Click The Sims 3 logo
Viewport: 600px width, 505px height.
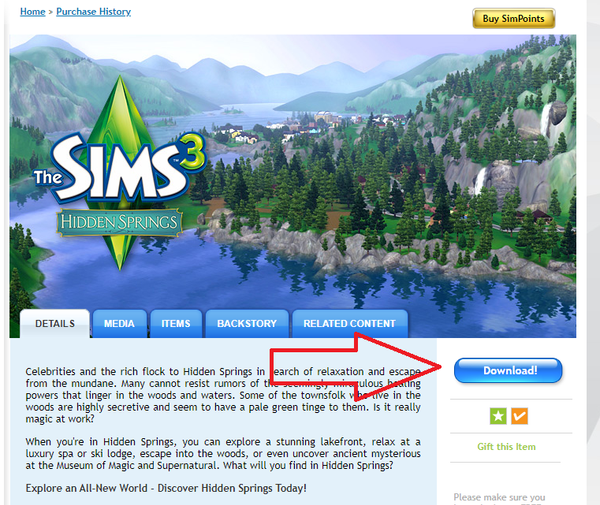coord(121,168)
